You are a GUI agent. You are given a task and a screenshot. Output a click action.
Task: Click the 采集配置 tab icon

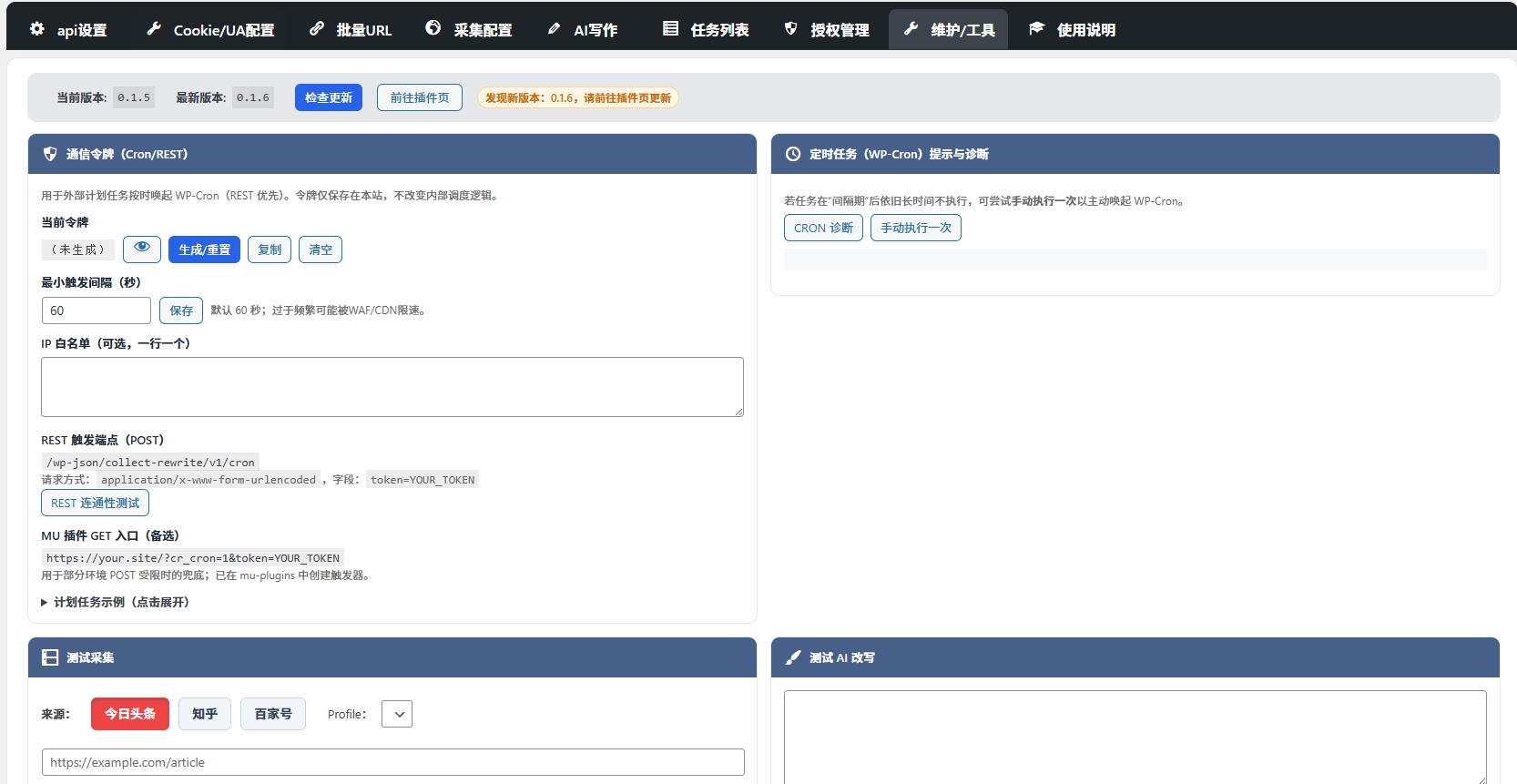[433, 29]
